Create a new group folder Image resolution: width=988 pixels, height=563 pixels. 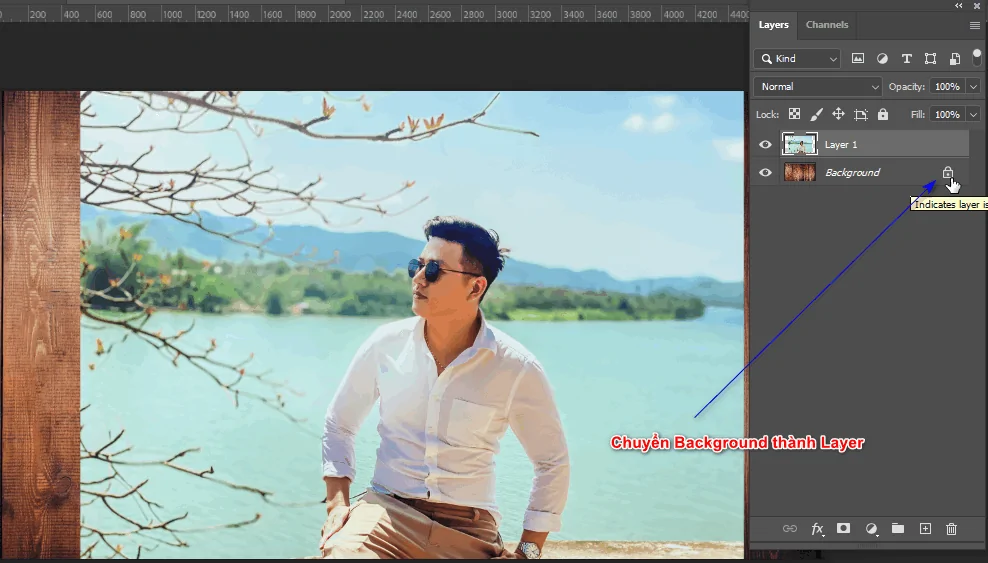pyautogui.click(x=898, y=528)
